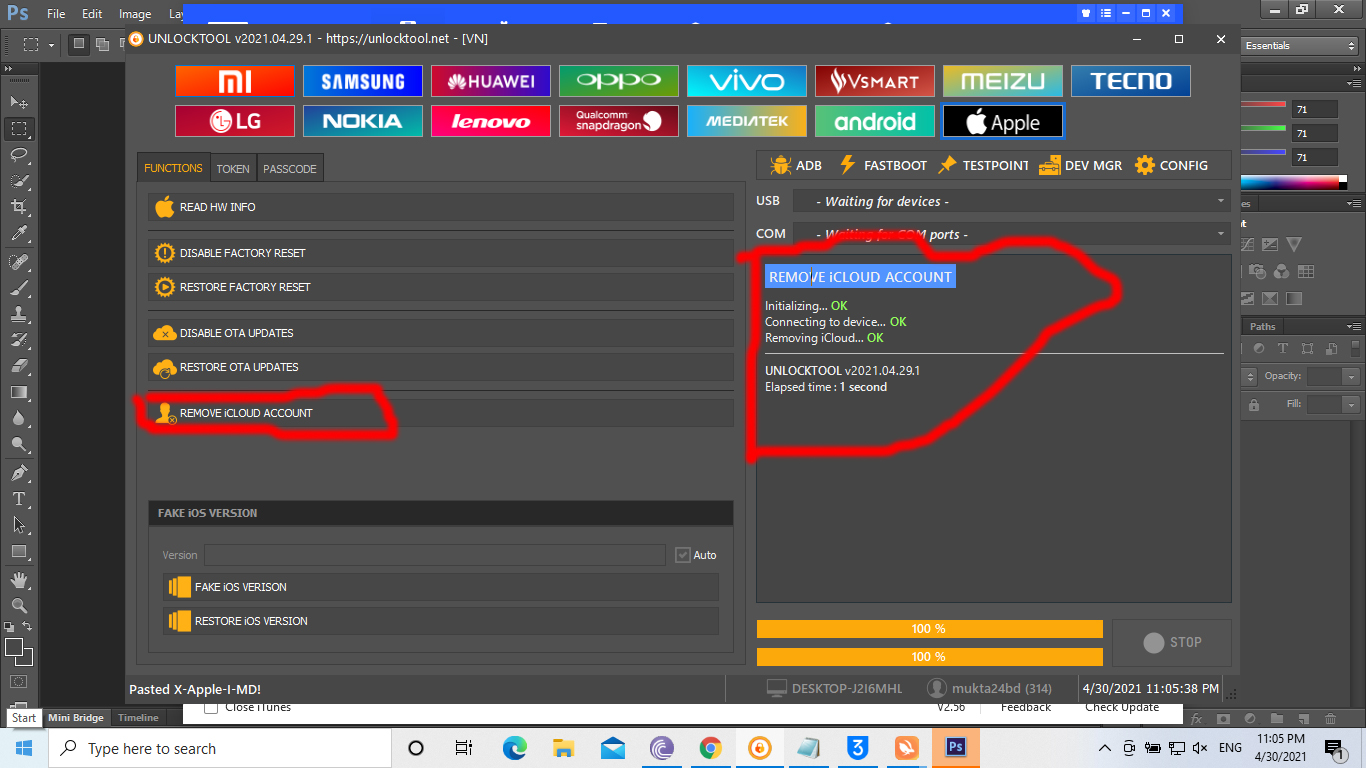Open the COM ports dropdown
The width and height of the screenshot is (1366, 768).
point(1012,234)
